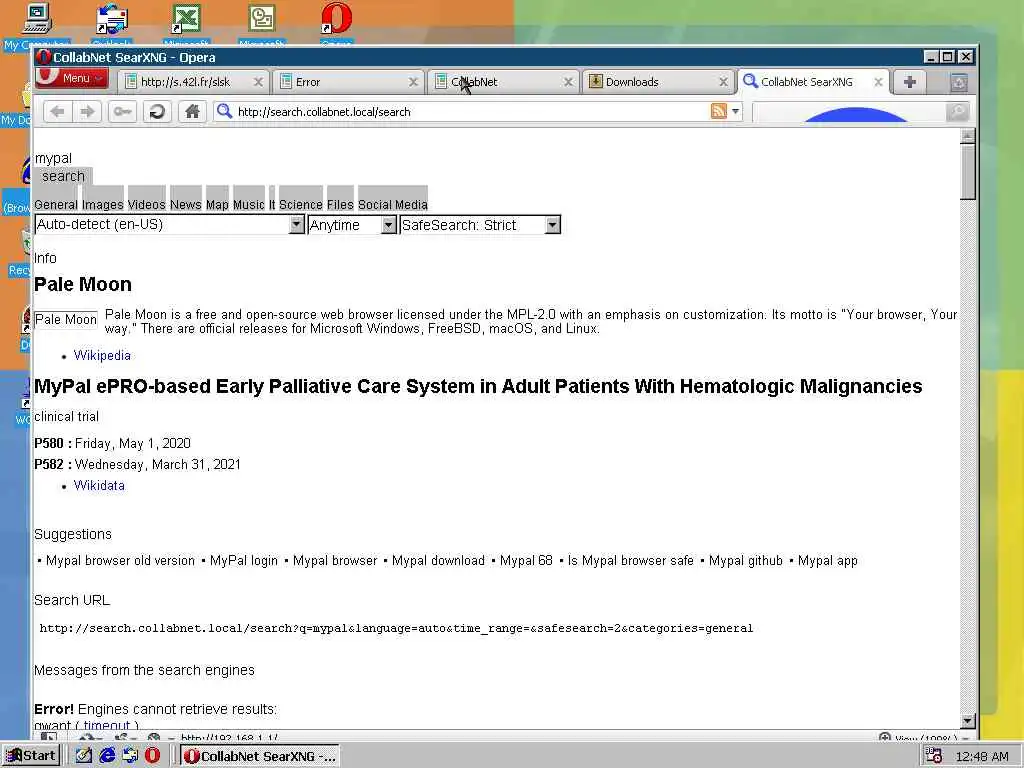Click the timeout link after qwant
Image resolution: width=1024 pixels, height=768 pixels.
[x=106, y=725]
